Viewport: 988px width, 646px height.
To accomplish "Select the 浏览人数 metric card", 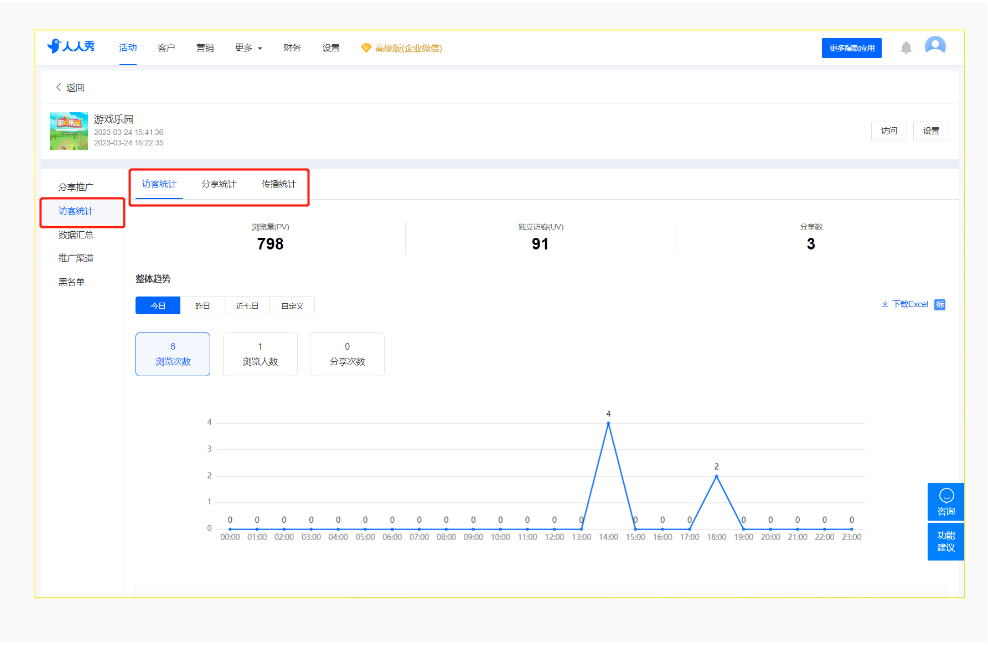I will (x=260, y=354).
